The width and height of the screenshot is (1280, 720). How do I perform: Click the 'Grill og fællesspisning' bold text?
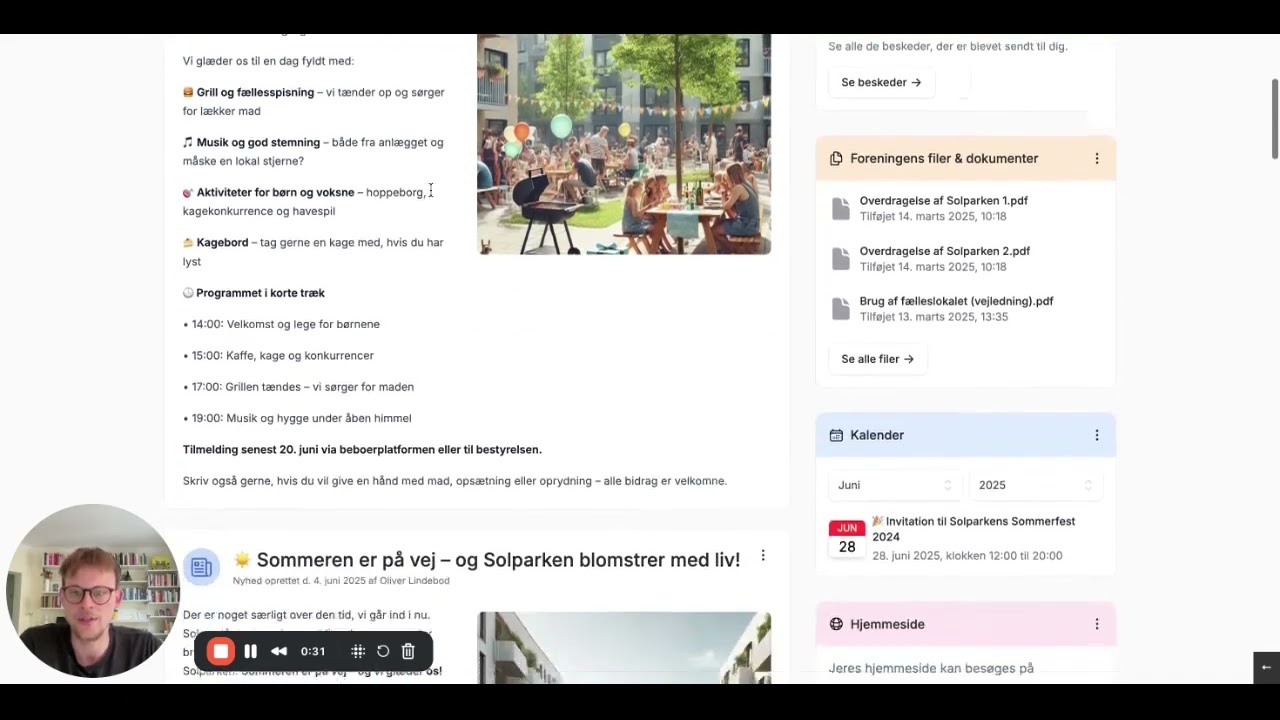click(x=255, y=92)
